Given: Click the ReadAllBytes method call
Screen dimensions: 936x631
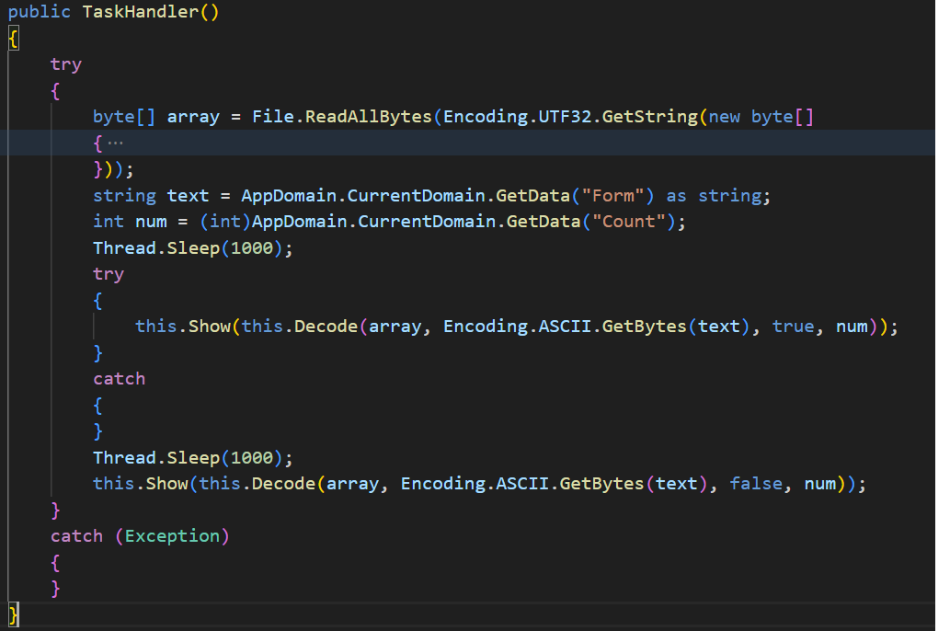Looking at the screenshot, I should coord(368,116).
